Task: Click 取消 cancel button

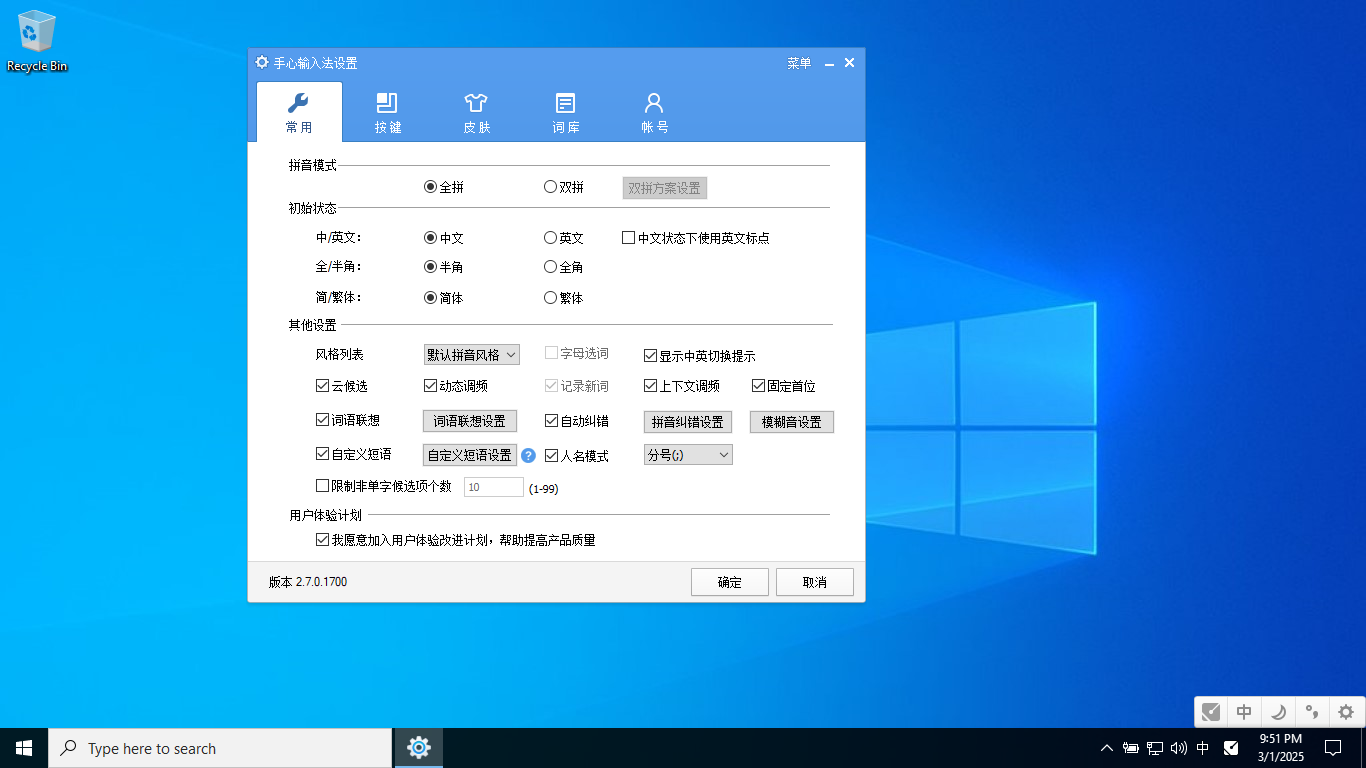Action: [815, 582]
